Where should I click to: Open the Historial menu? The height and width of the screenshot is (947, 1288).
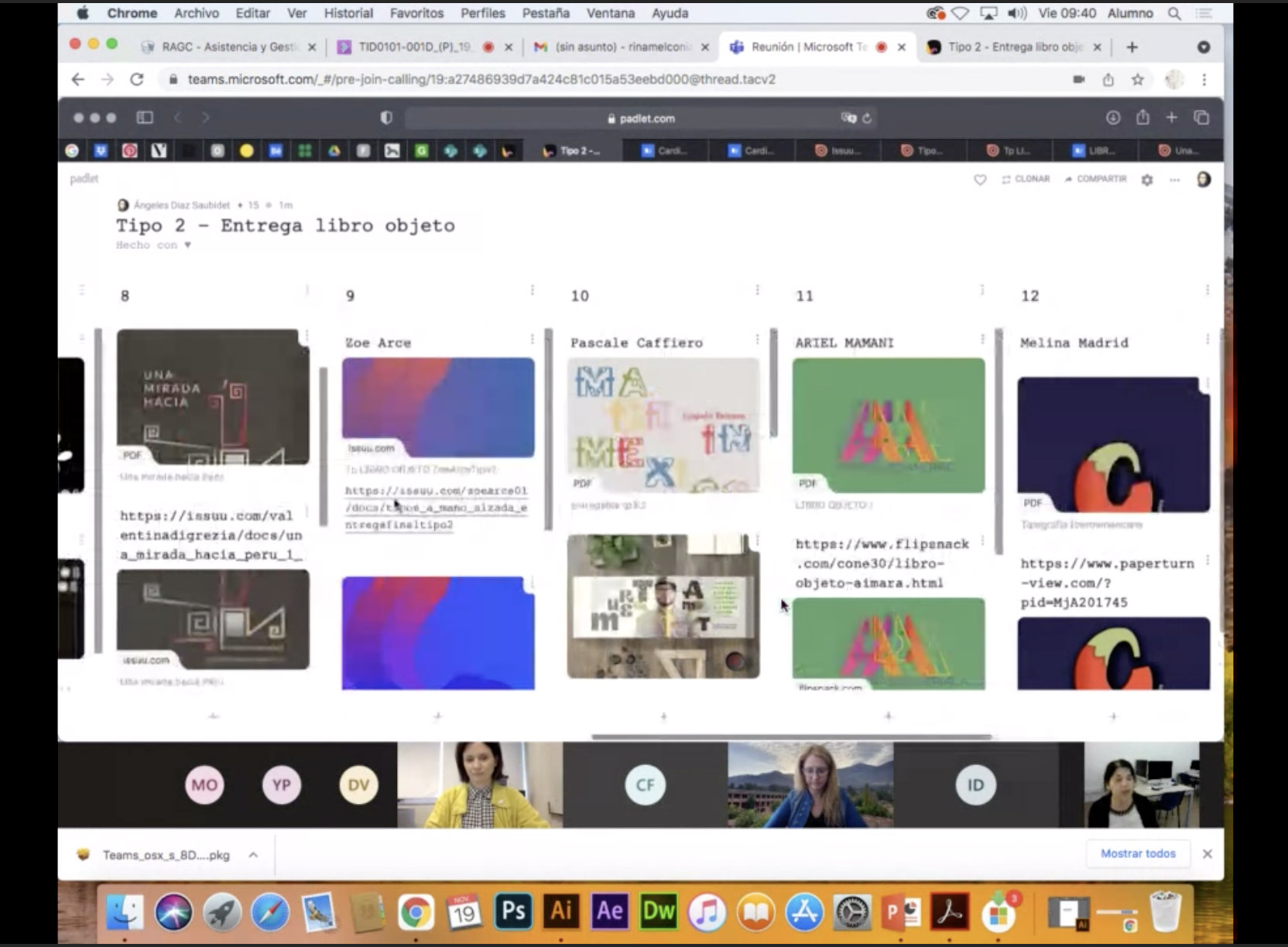[x=348, y=13]
